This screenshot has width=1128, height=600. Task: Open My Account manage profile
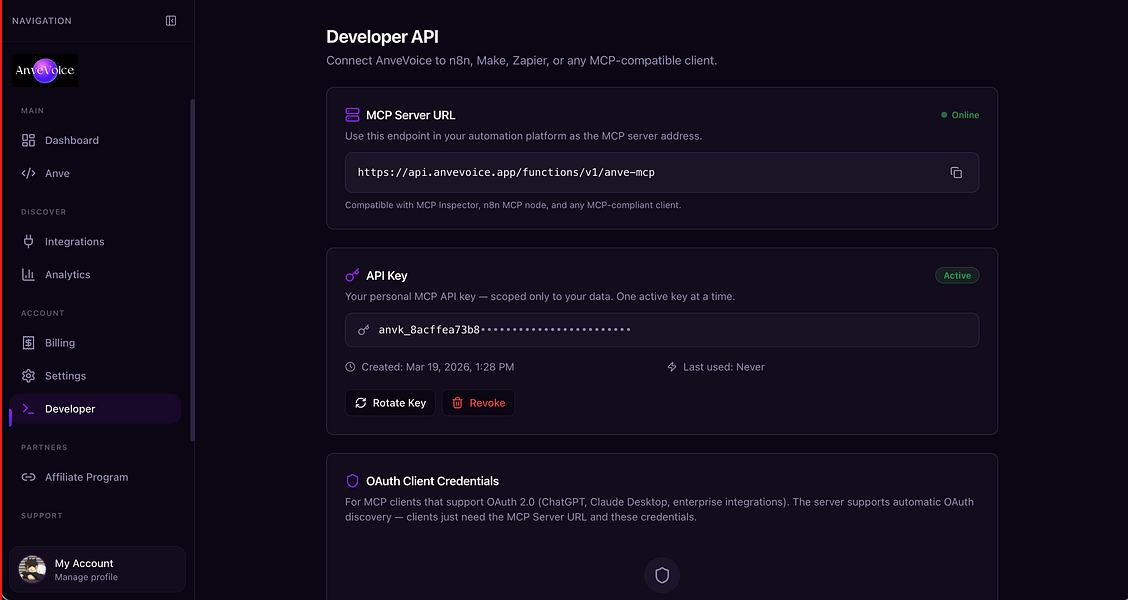click(x=97, y=569)
